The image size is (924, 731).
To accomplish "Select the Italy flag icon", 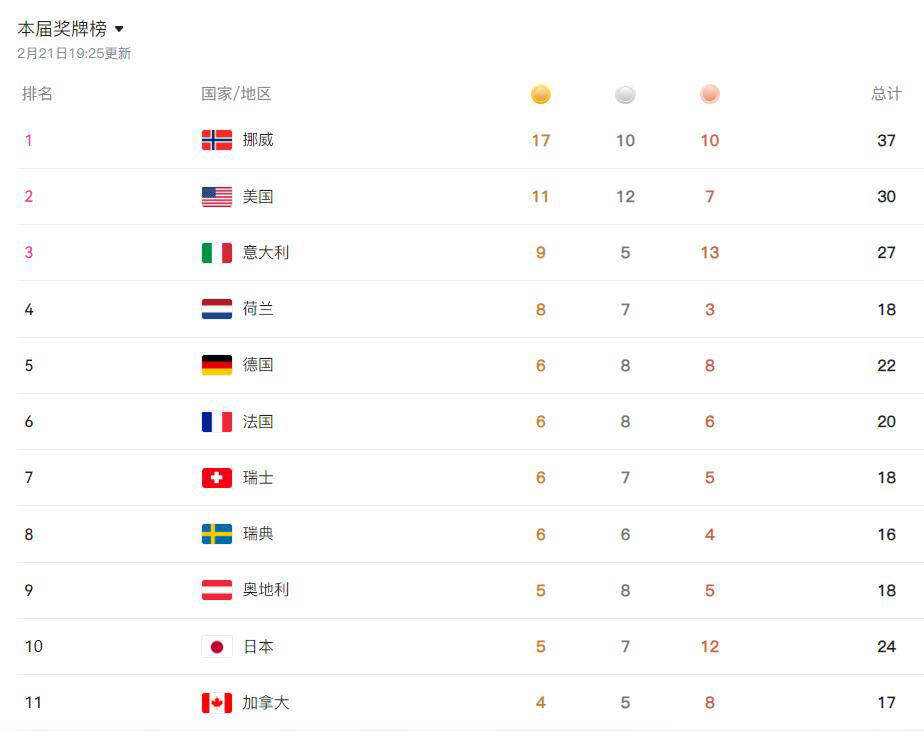I will [x=217, y=253].
